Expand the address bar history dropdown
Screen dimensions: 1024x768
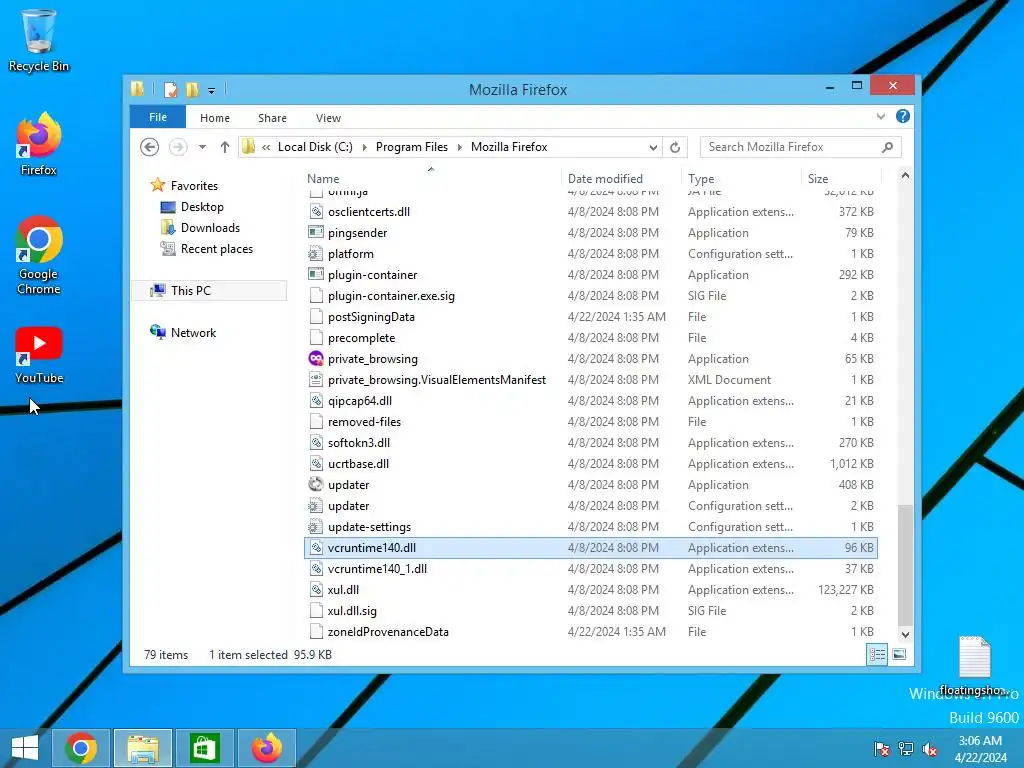pos(653,148)
